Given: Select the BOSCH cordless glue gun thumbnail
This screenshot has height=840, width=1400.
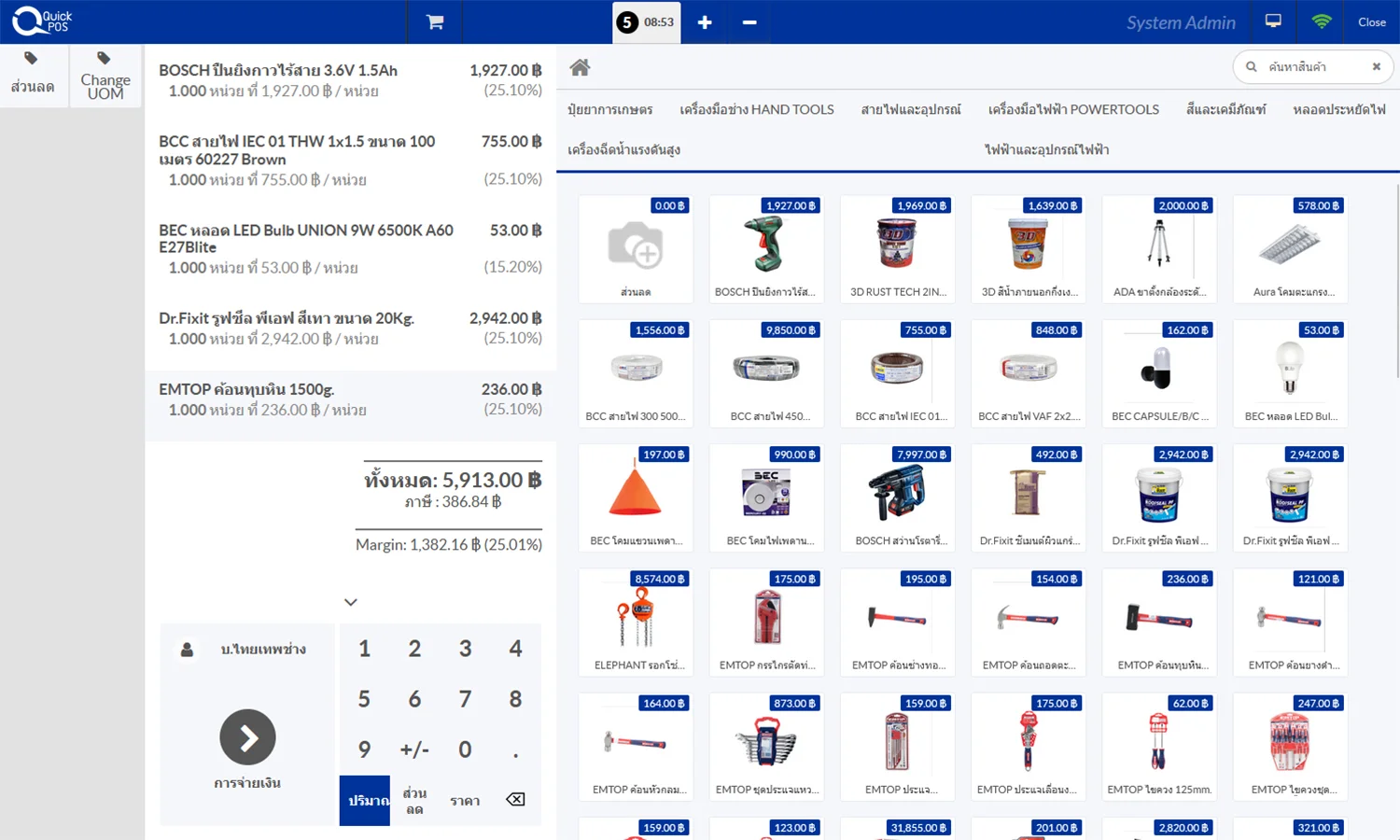Looking at the screenshot, I should pos(766,249).
